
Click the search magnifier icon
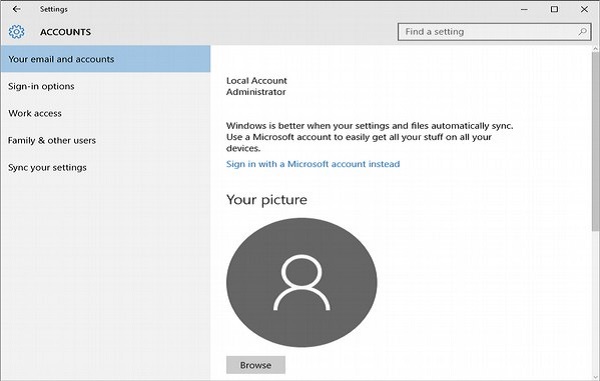[x=582, y=32]
